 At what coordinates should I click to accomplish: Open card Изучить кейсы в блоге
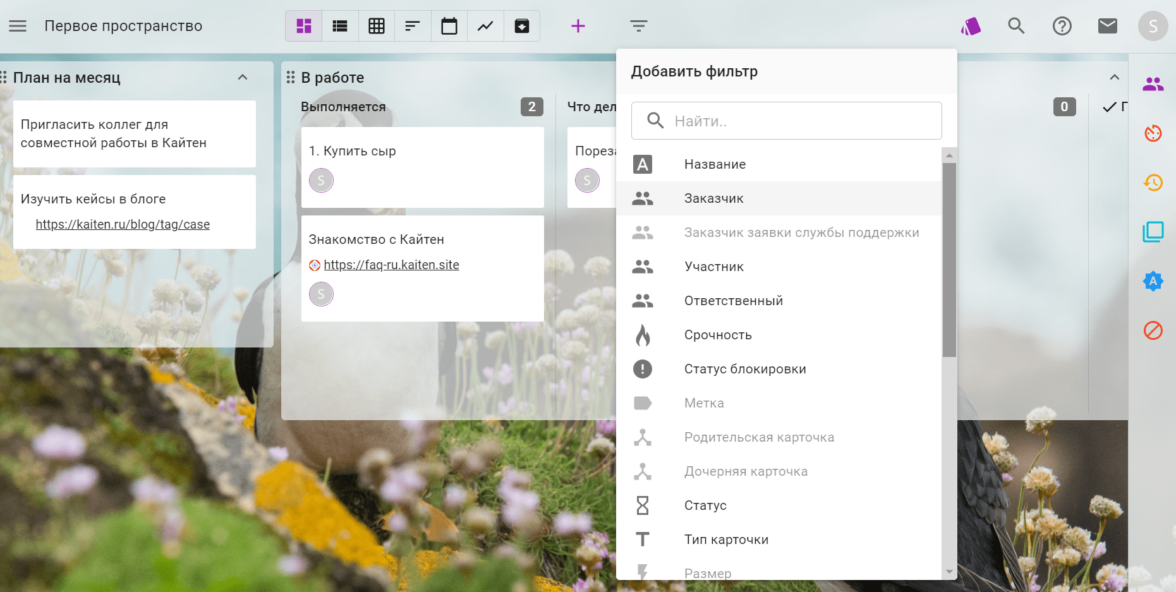pos(134,212)
